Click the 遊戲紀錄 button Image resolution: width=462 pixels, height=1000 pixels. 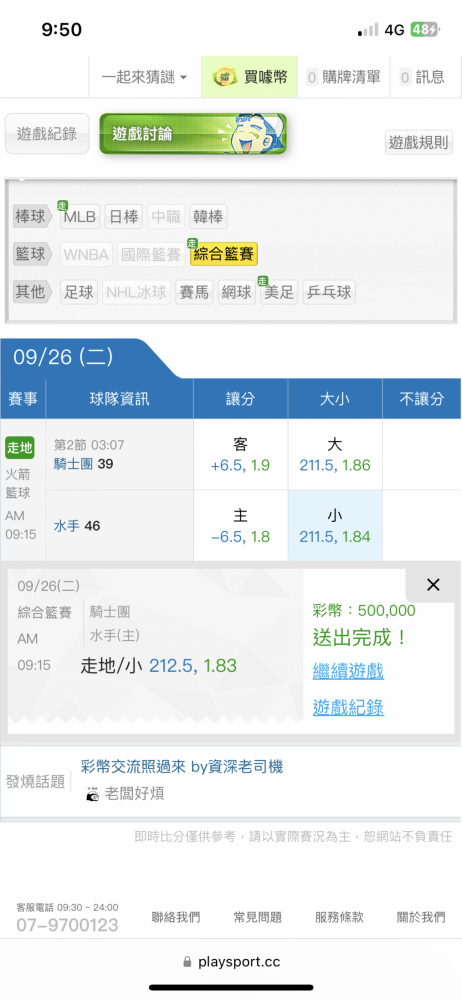(x=47, y=134)
